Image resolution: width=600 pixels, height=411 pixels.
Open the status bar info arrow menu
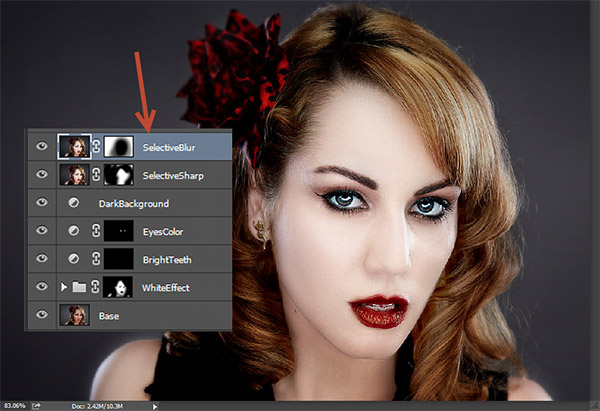point(154,406)
